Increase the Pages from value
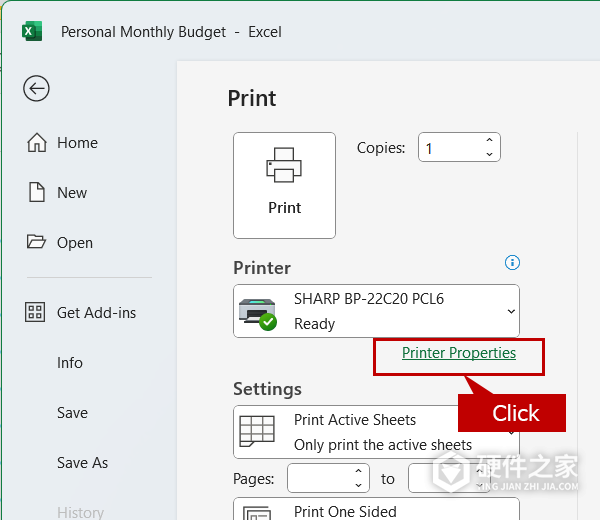600x520 pixels. (x=359, y=471)
